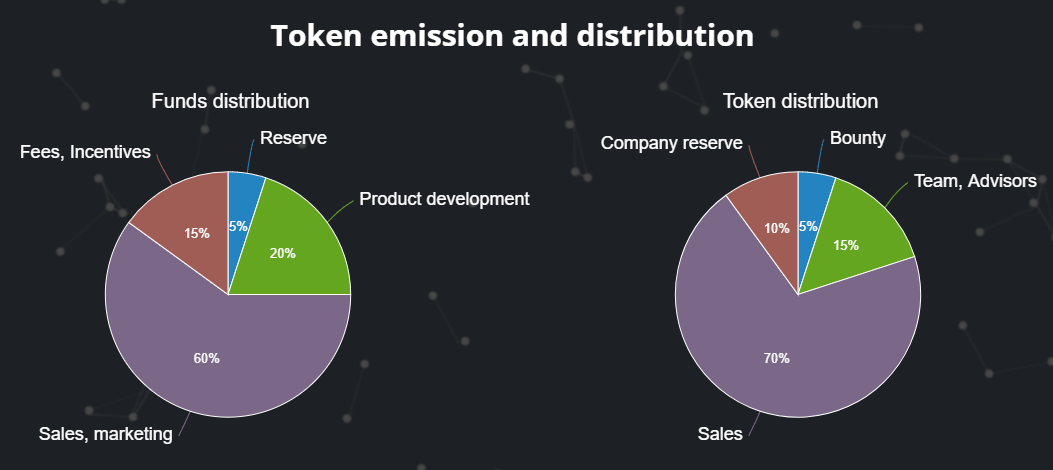Click the Funds distribution chart title
The image size is (1053, 470).
click(230, 101)
